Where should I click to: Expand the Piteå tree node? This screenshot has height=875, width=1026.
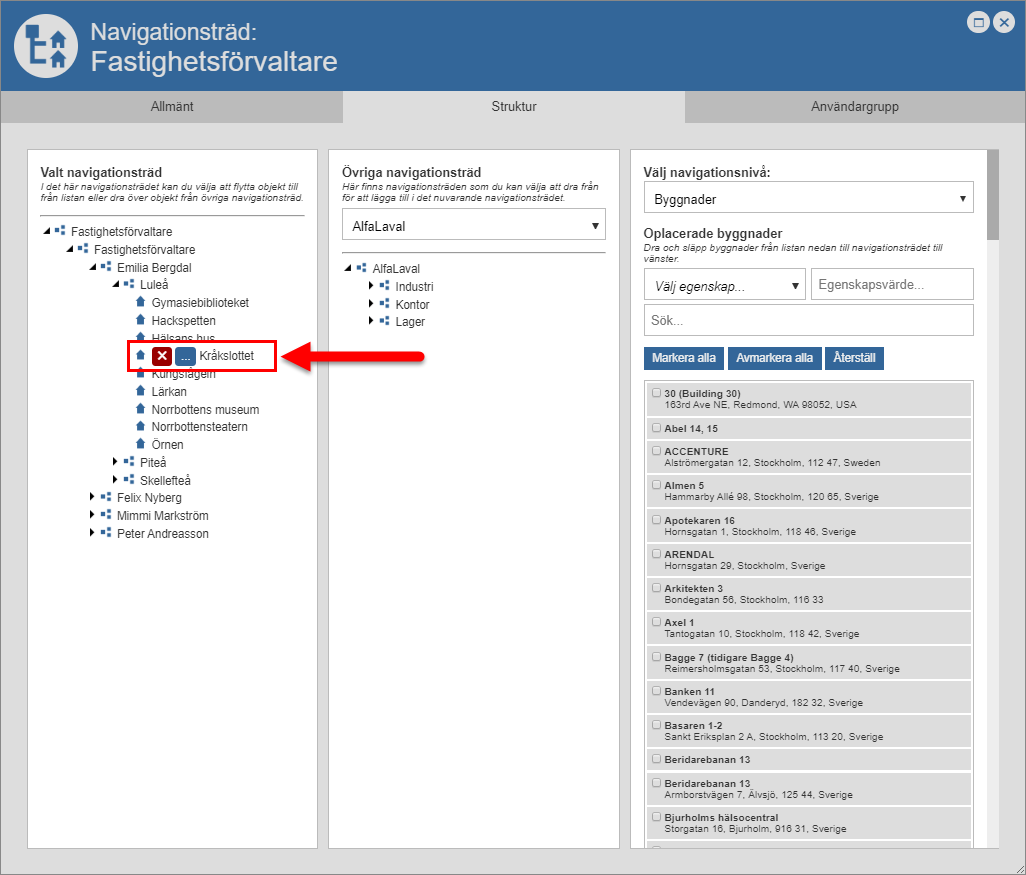116,462
